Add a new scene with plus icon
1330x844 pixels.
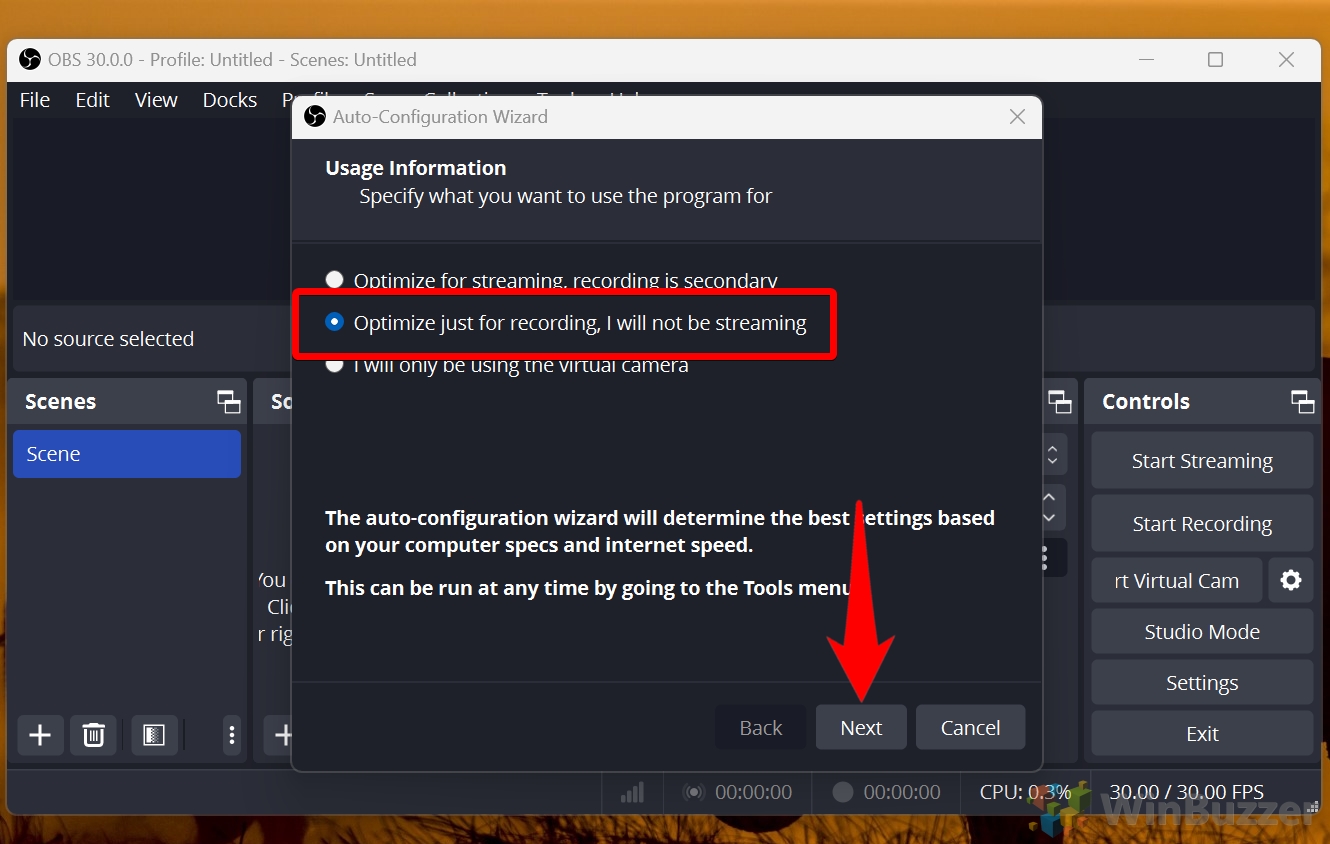coord(40,736)
